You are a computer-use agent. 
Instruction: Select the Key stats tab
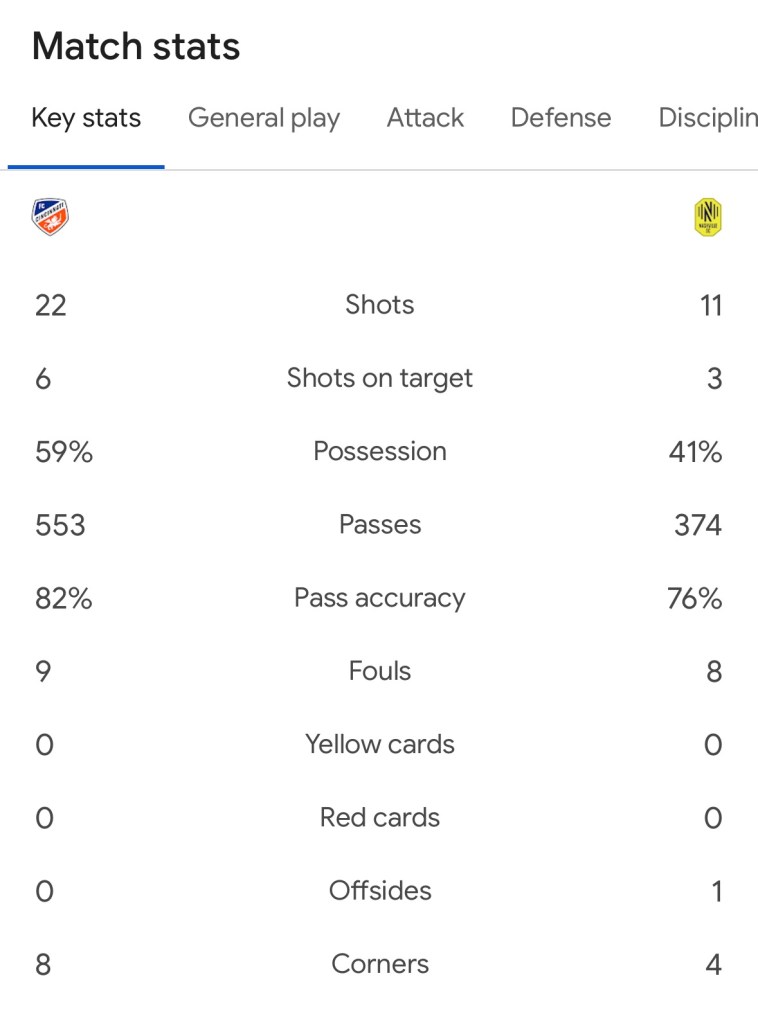[x=86, y=118]
